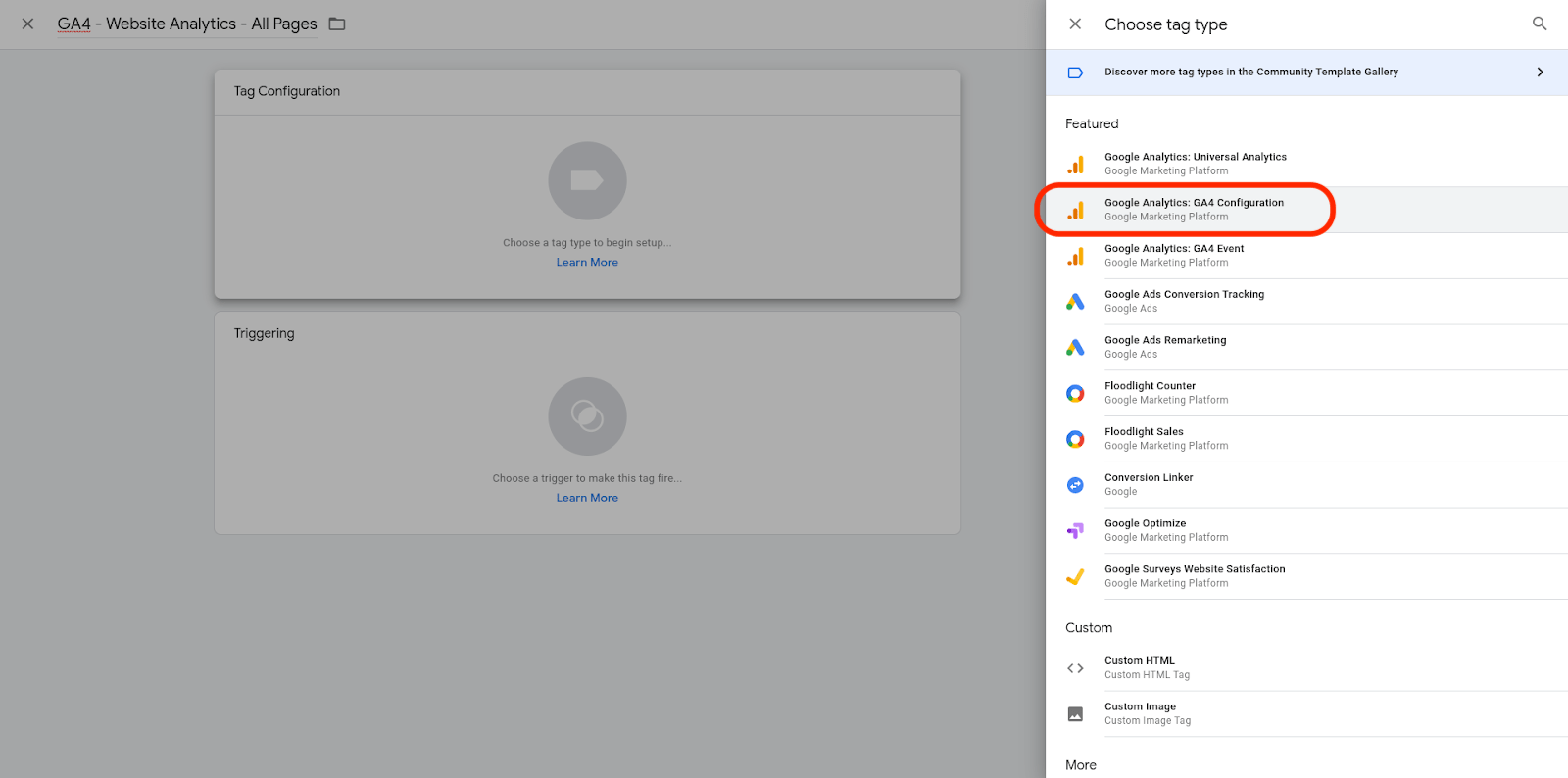Click Choose a trigger to make tag fire text

(x=587, y=479)
